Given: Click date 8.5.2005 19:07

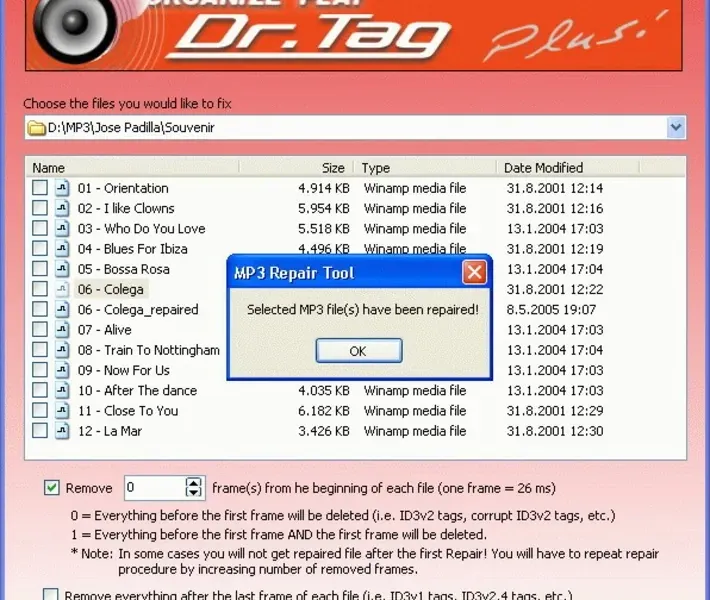Looking at the screenshot, I should 551,309.
